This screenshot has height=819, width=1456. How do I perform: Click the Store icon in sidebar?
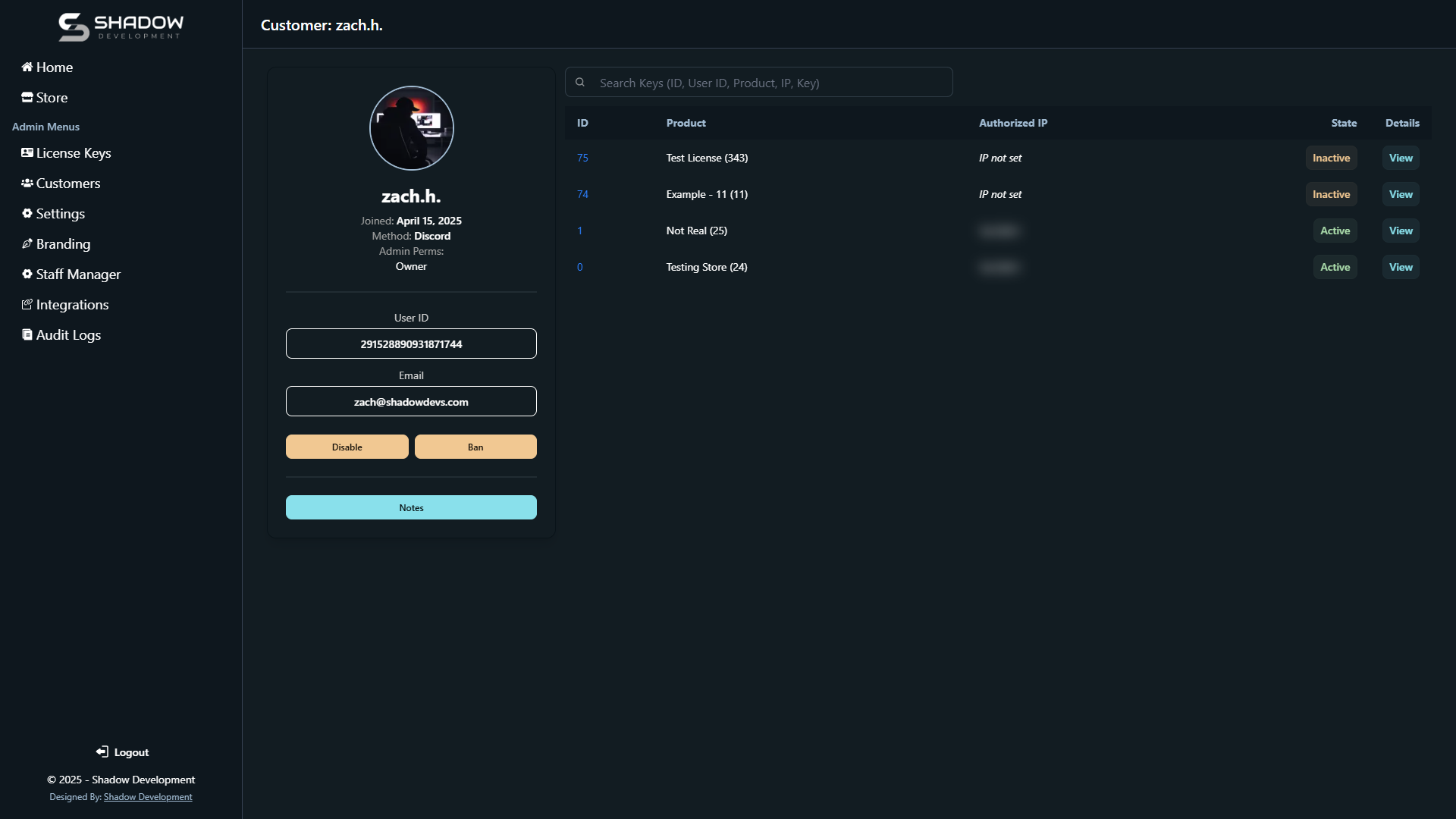coord(27,97)
